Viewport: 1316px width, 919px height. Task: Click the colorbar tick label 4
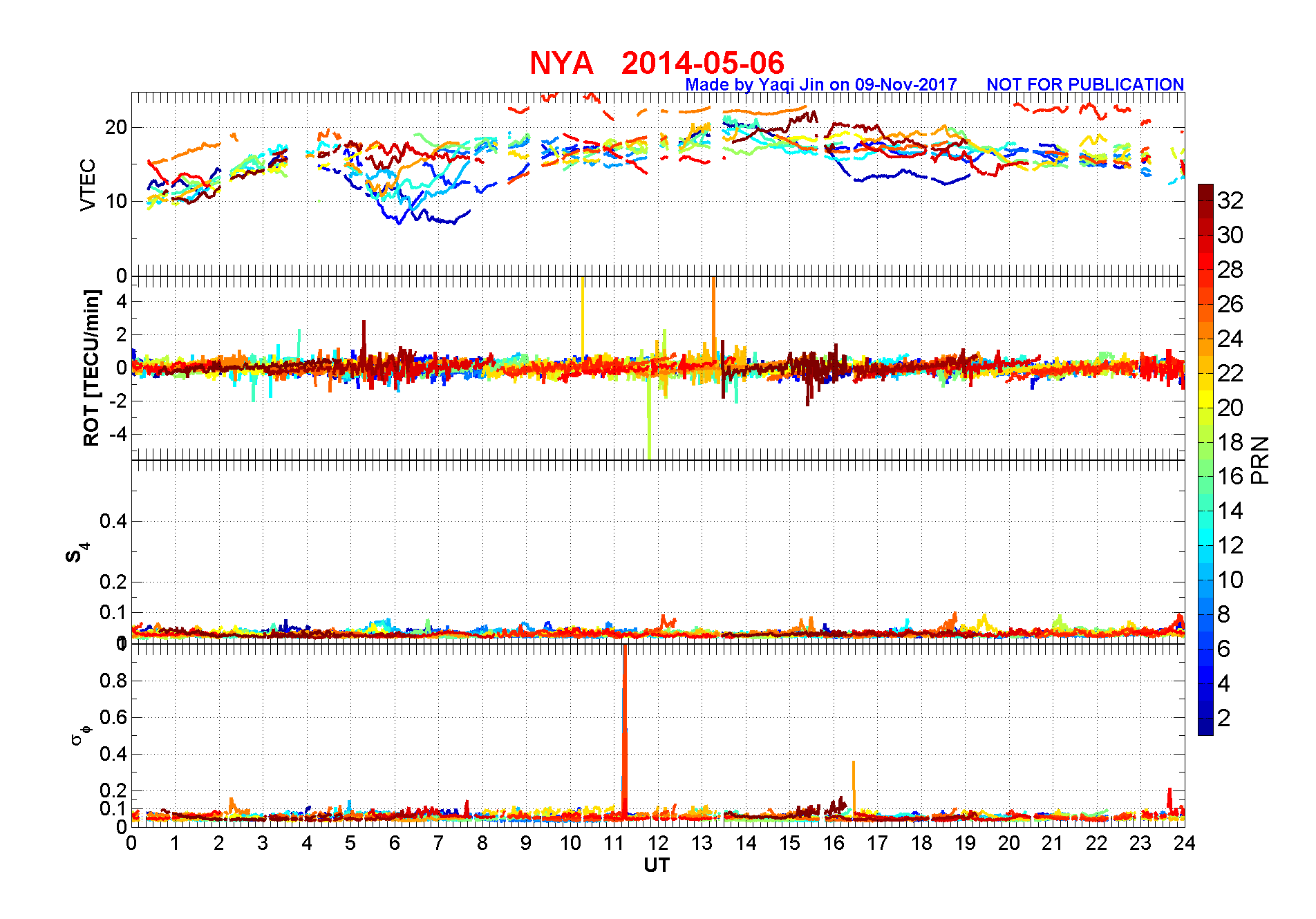[x=1224, y=683]
